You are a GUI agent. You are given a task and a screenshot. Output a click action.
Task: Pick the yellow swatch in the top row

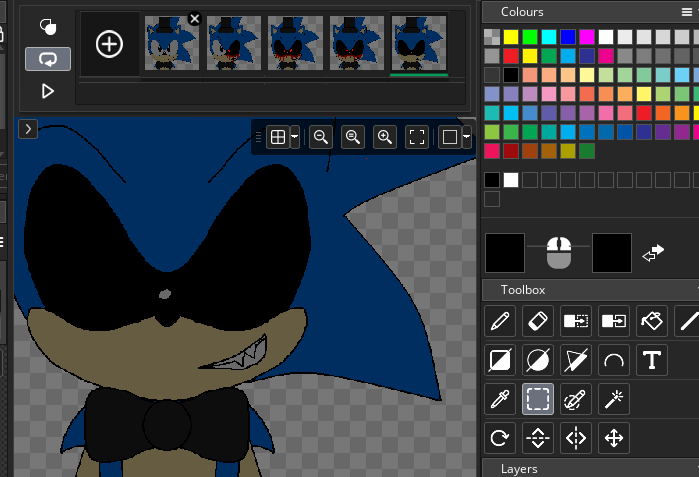click(x=511, y=37)
